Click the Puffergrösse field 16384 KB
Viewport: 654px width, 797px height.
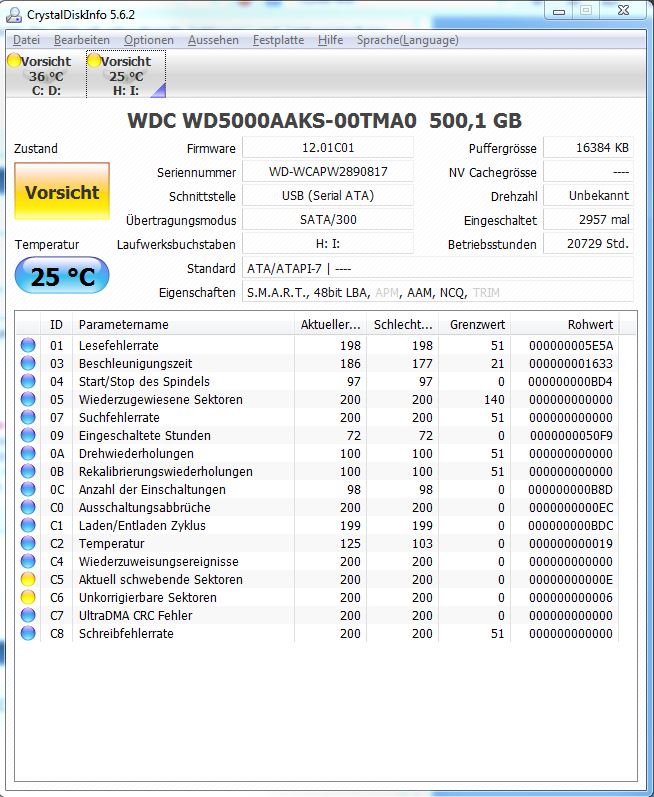(588, 148)
